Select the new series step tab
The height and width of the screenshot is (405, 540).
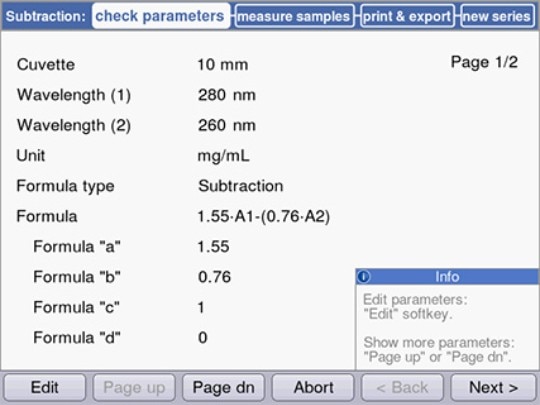(497, 16)
